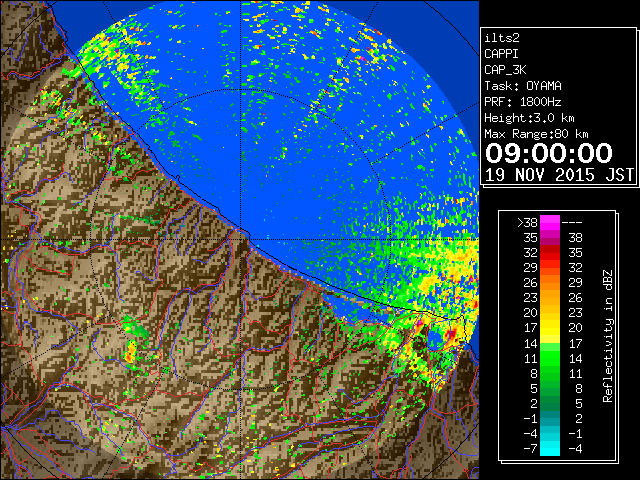Click the 09:00:00 timestamp

coord(549,153)
